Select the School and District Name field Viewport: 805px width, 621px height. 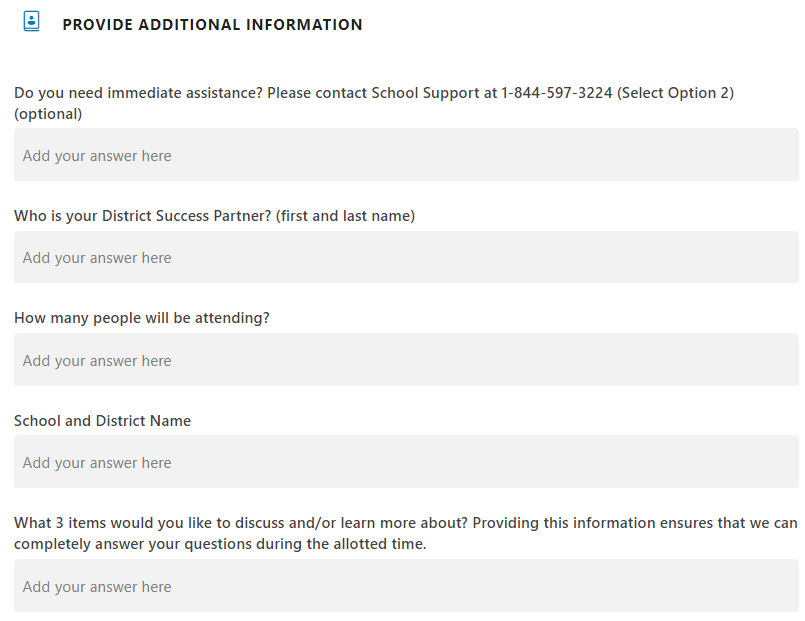[406, 462]
